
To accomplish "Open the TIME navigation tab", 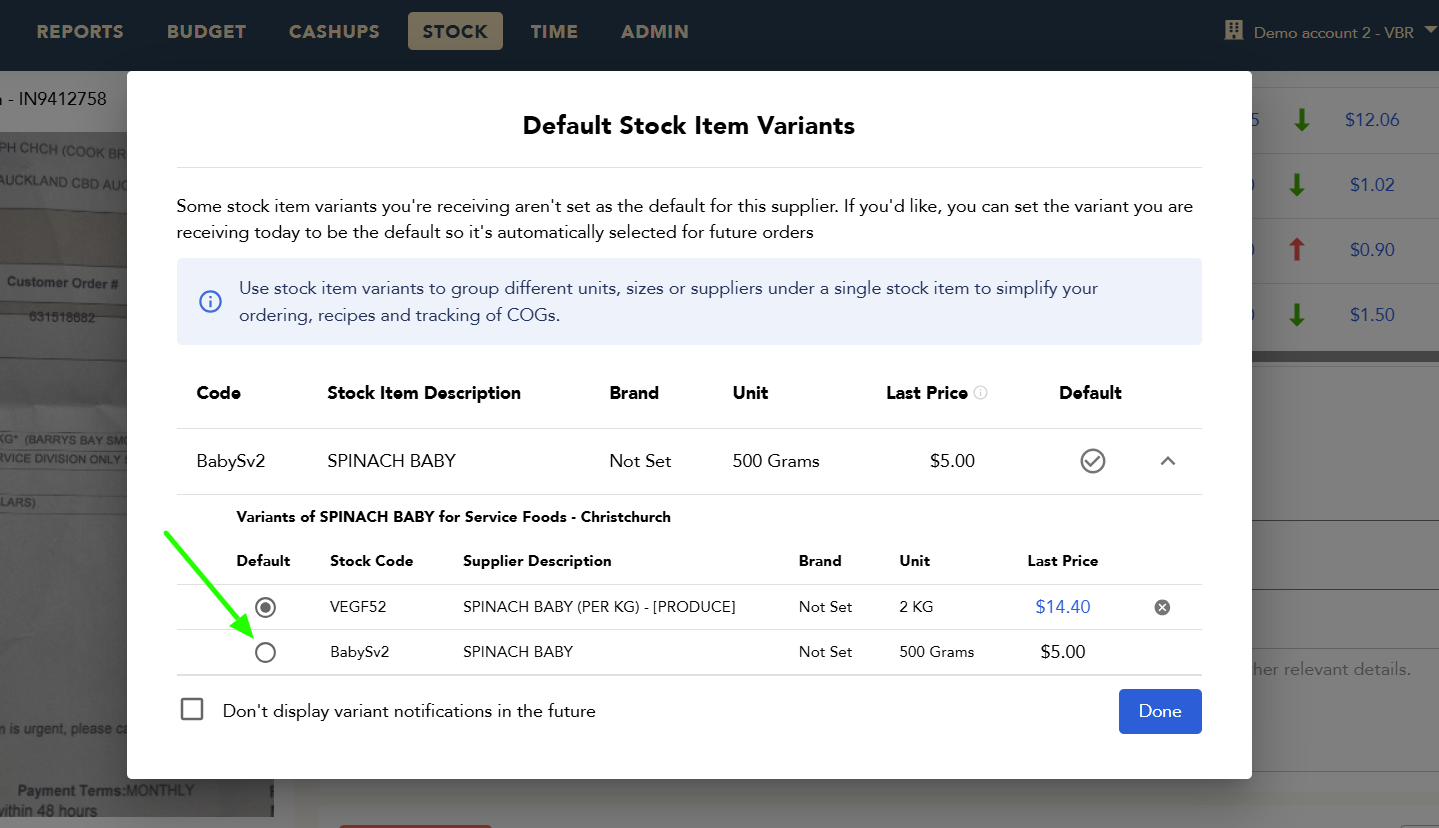I will 554,31.
